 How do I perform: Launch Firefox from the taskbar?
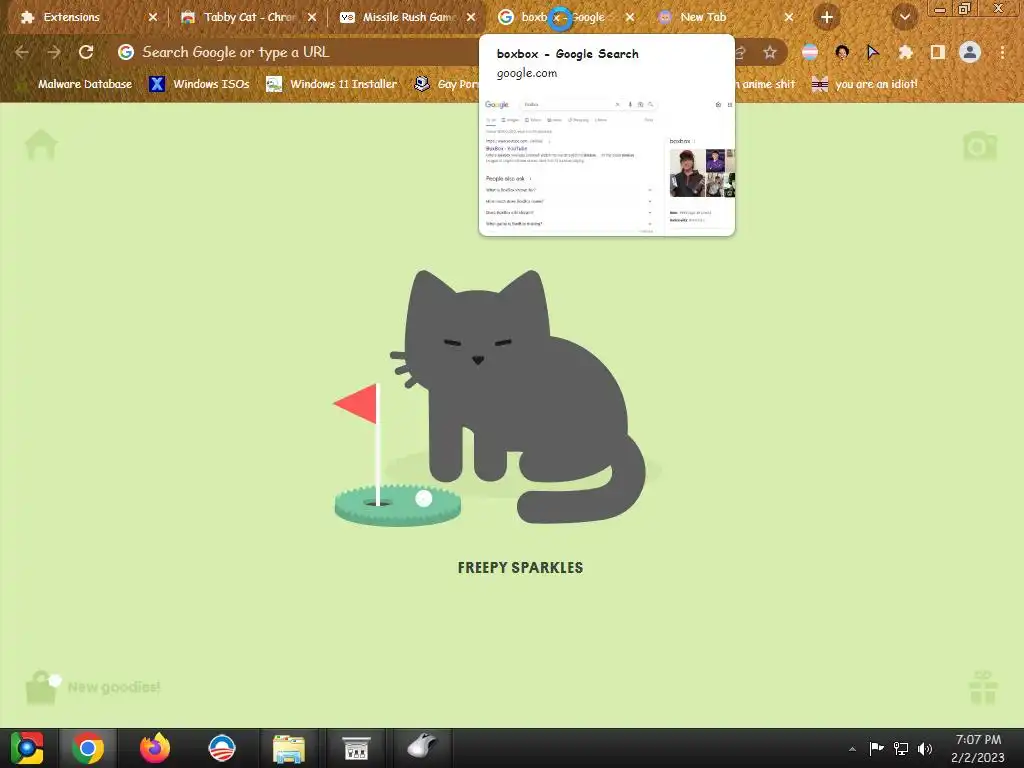(x=155, y=748)
